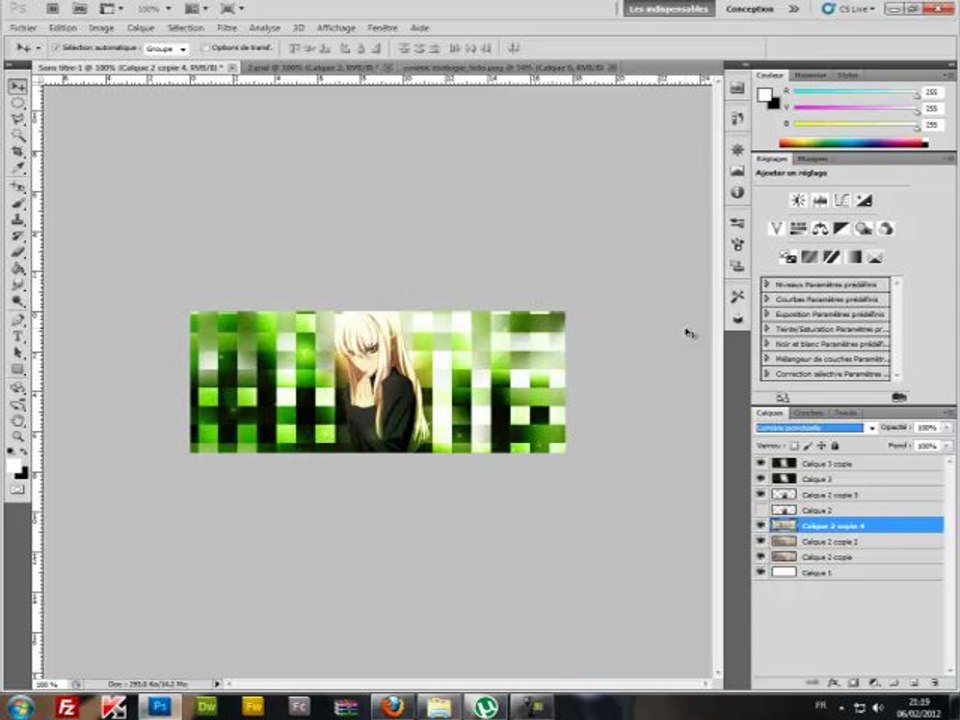Open the Info panel icon in the dock
This screenshot has height=720, width=960.
click(x=738, y=192)
